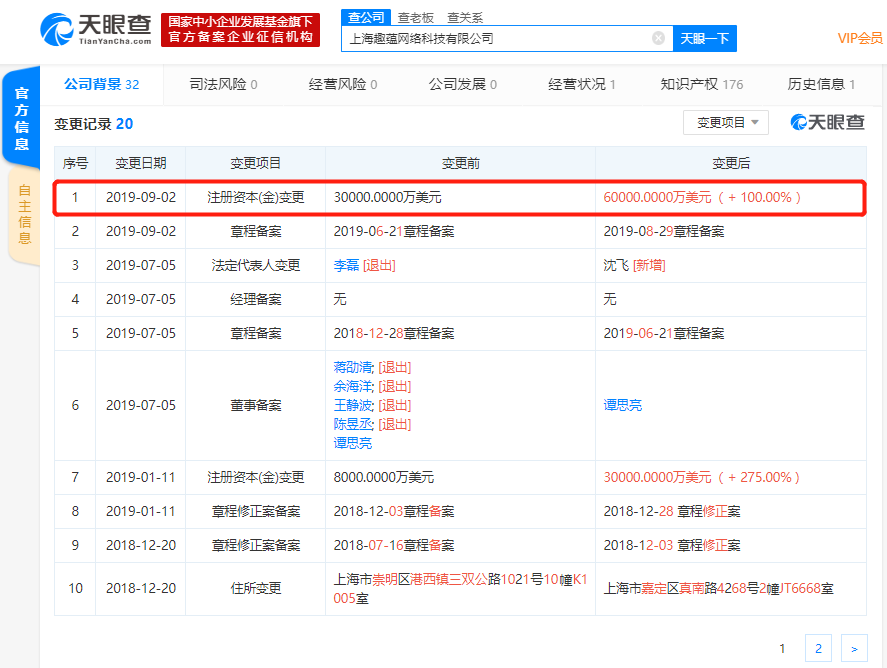Click the VIP会员 link
The width and height of the screenshot is (887, 668).
(x=859, y=39)
